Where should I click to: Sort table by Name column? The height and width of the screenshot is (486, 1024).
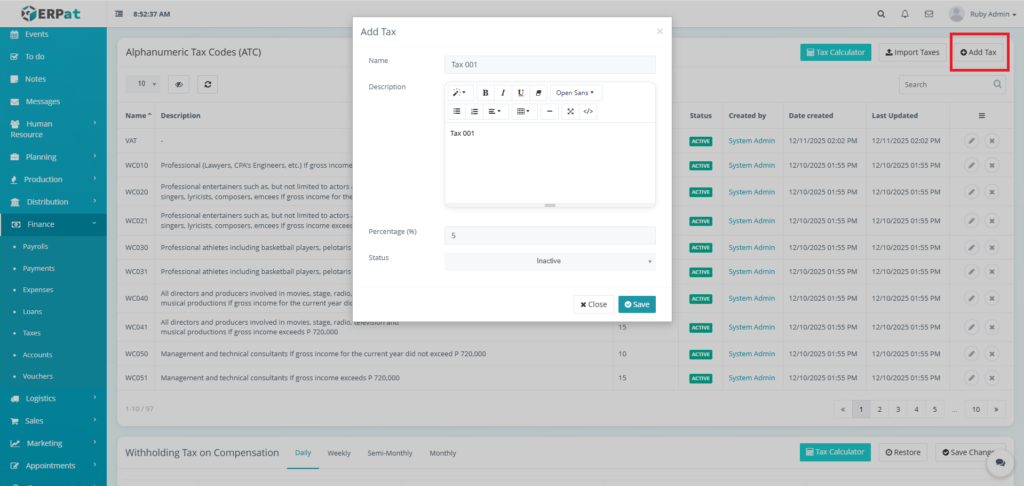[x=138, y=116]
